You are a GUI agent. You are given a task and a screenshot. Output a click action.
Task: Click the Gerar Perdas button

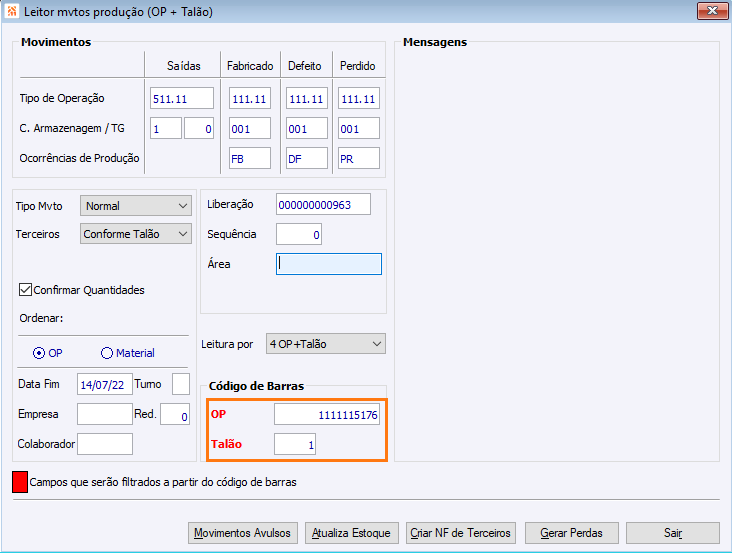tap(572, 533)
